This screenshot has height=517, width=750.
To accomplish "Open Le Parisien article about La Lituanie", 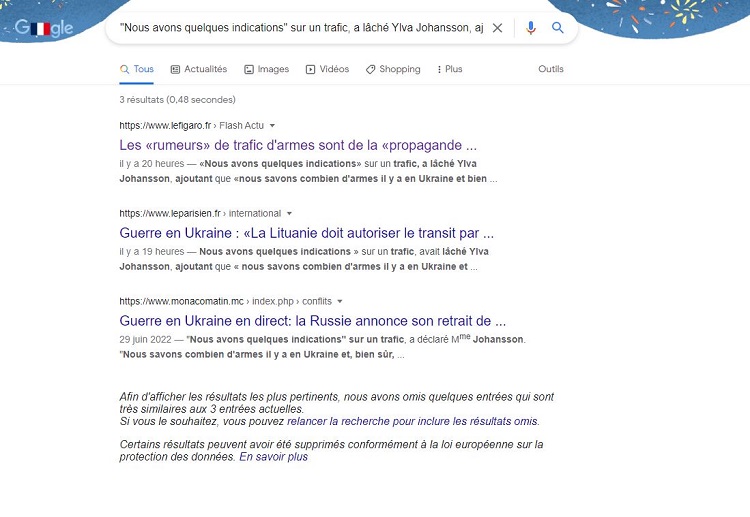I will point(306,233).
